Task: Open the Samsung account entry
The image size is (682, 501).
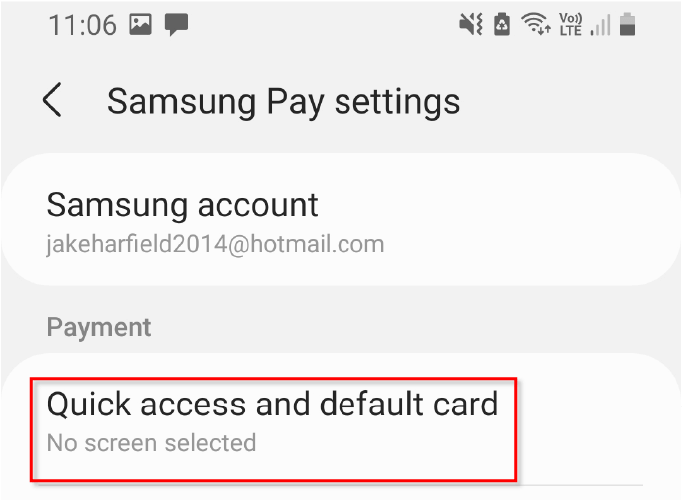Action: (x=341, y=219)
